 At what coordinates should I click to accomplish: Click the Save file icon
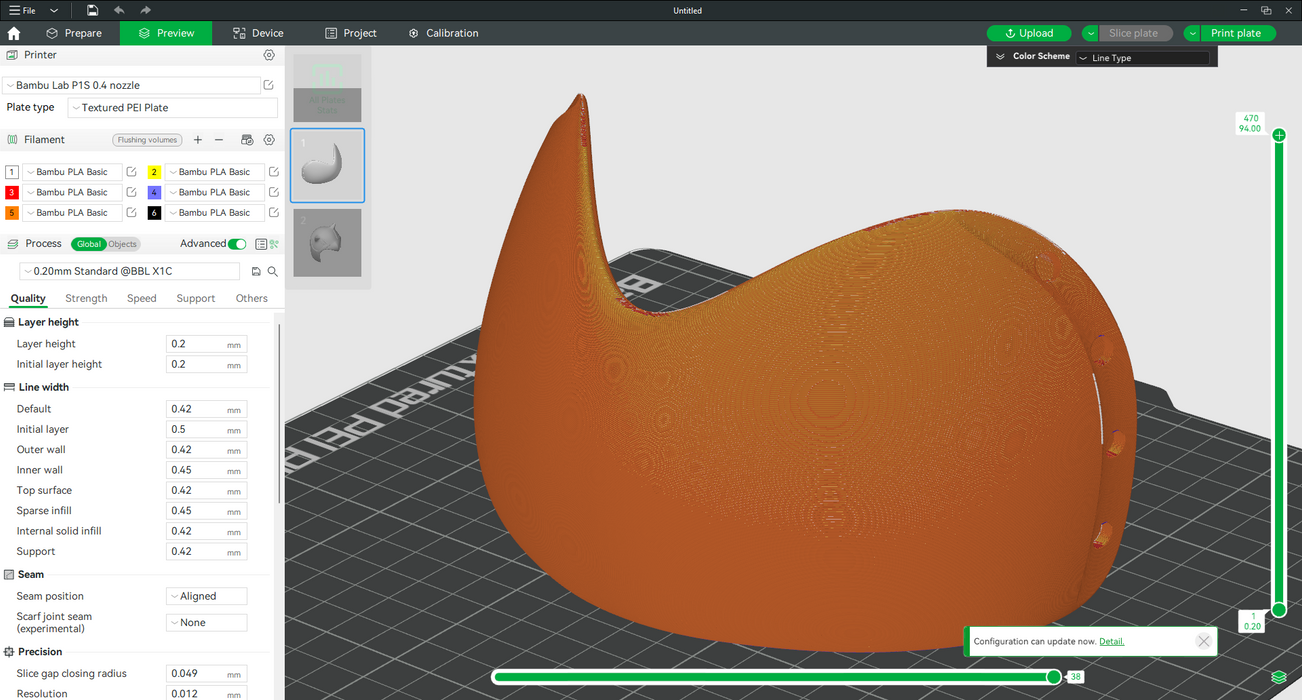click(92, 10)
